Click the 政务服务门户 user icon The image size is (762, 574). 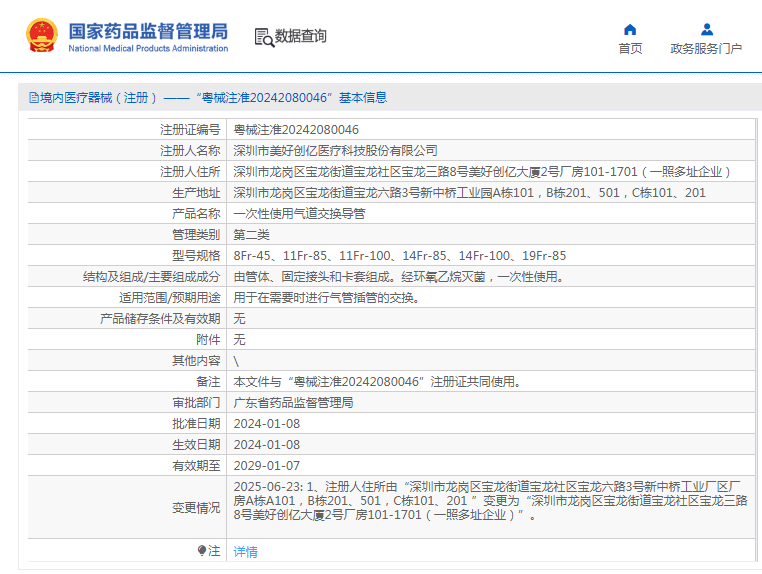(x=707, y=30)
